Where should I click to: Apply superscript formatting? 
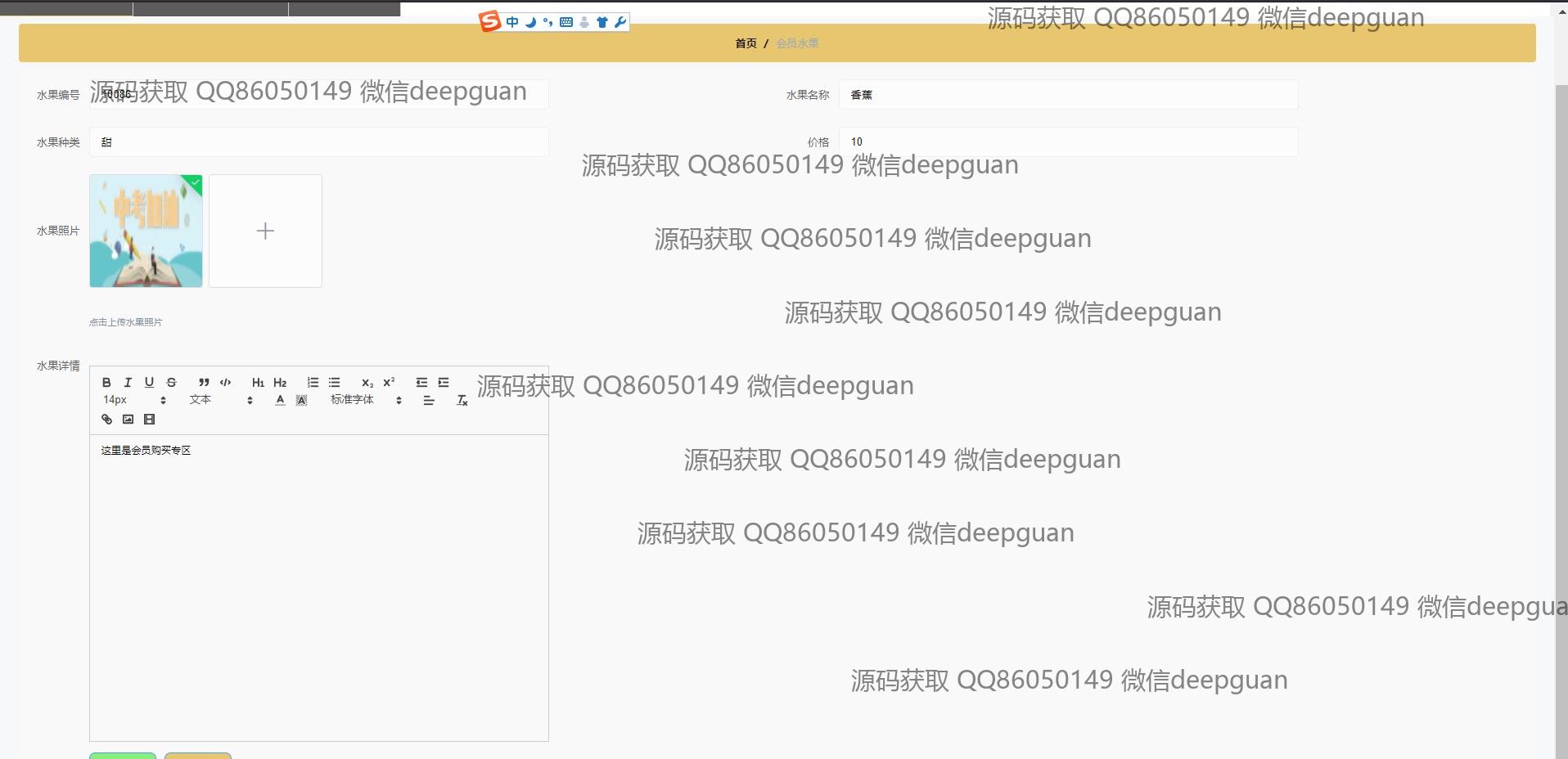(389, 382)
